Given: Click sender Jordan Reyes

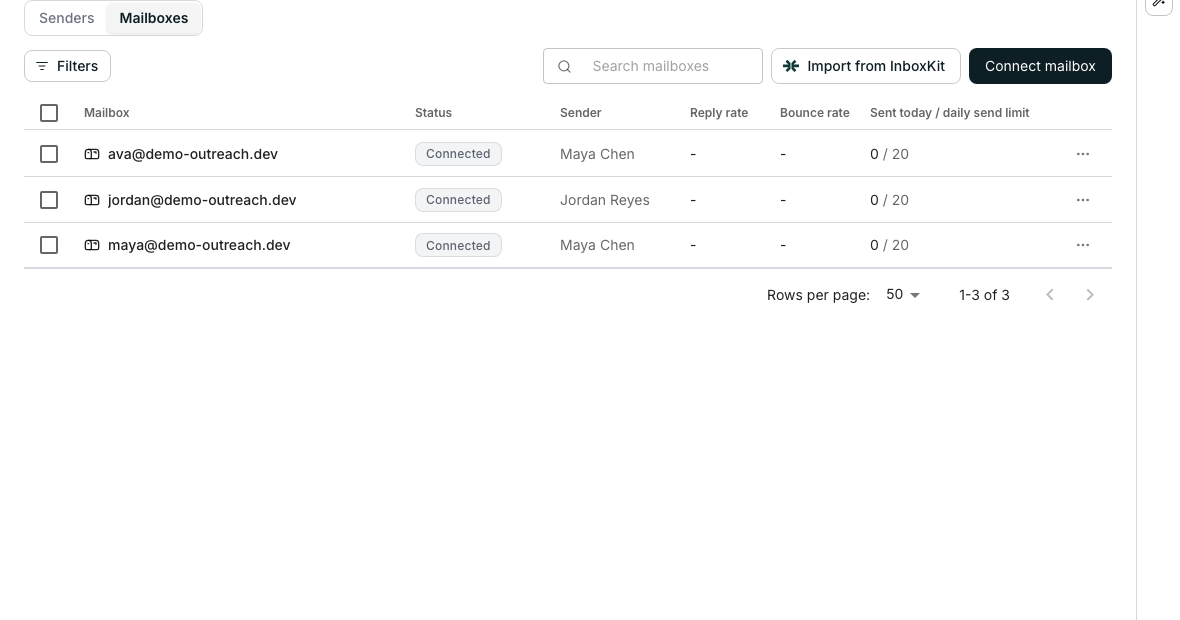Looking at the screenshot, I should 604,200.
